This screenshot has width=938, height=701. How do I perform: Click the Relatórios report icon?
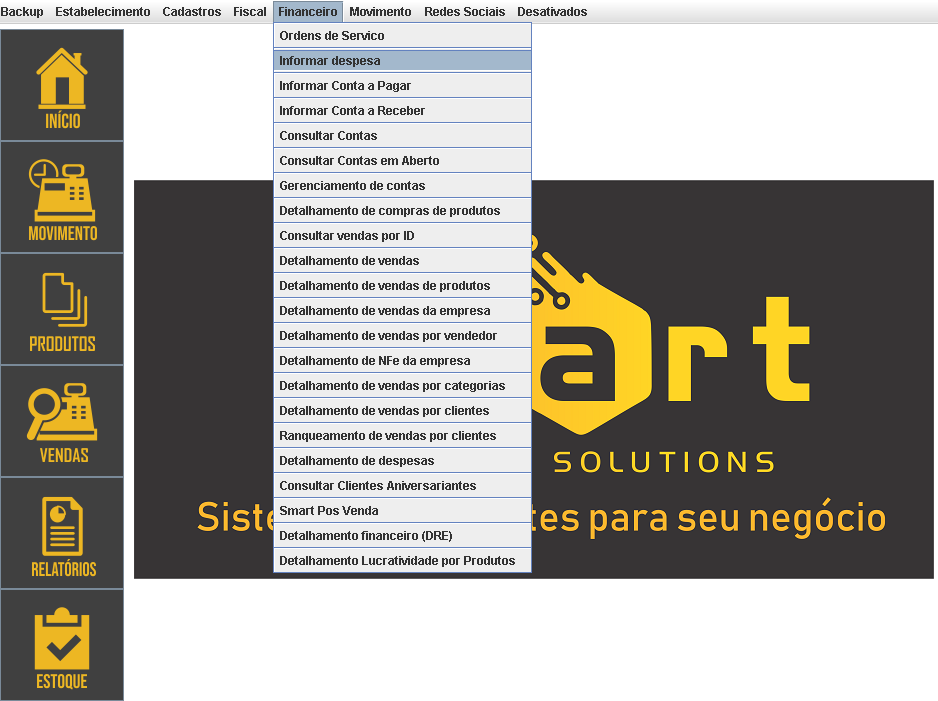(62, 534)
